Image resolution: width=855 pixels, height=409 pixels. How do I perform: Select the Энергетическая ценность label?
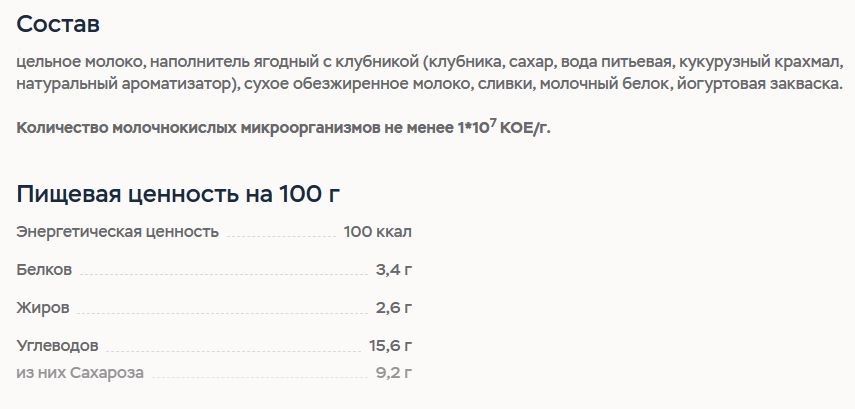tap(117, 232)
